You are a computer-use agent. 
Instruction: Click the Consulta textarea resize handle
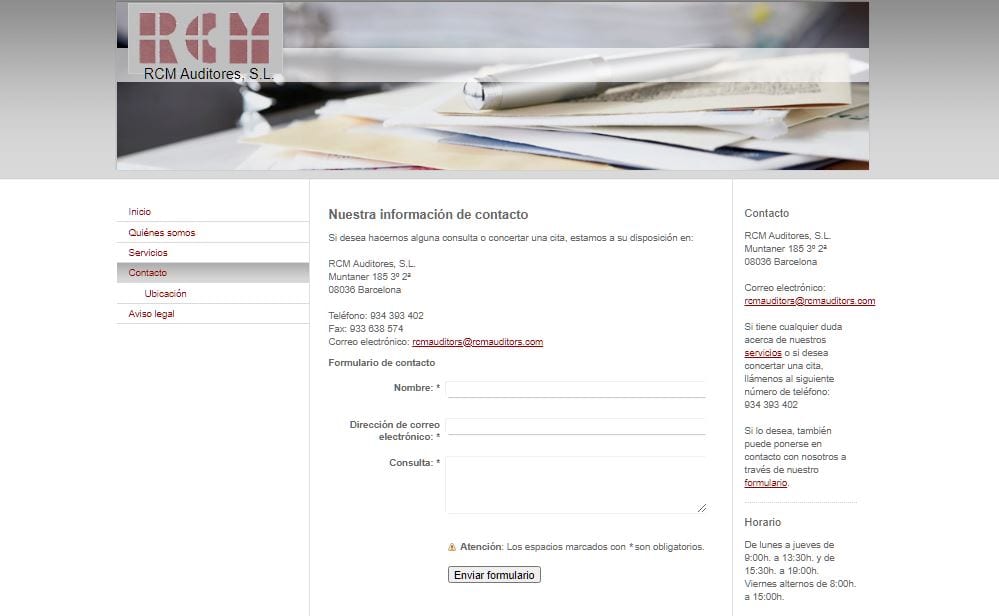point(701,508)
